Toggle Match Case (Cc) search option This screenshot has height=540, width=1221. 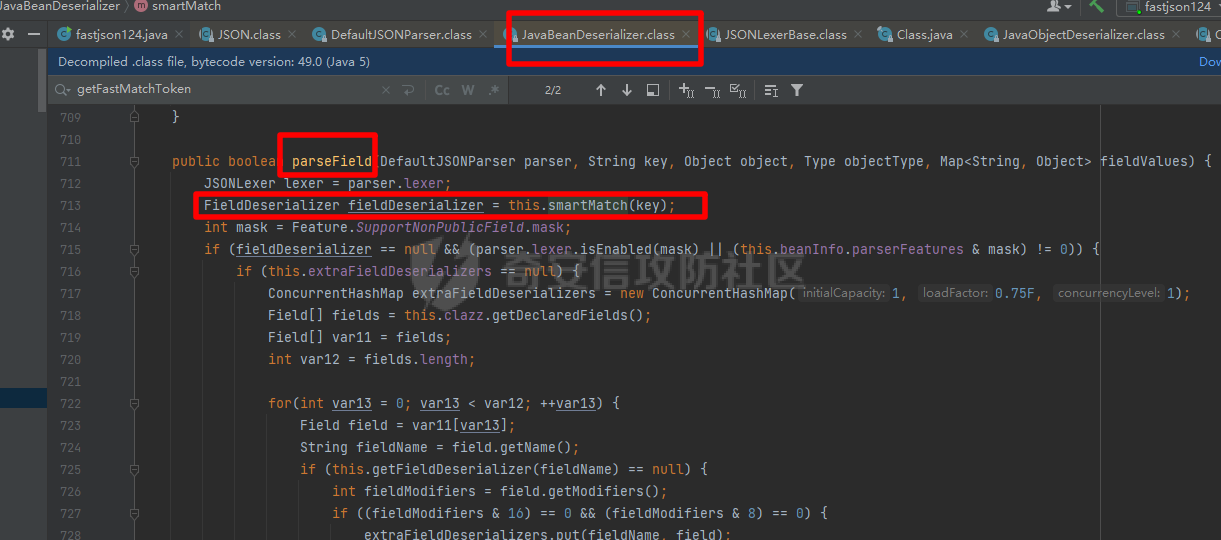click(x=442, y=90)
